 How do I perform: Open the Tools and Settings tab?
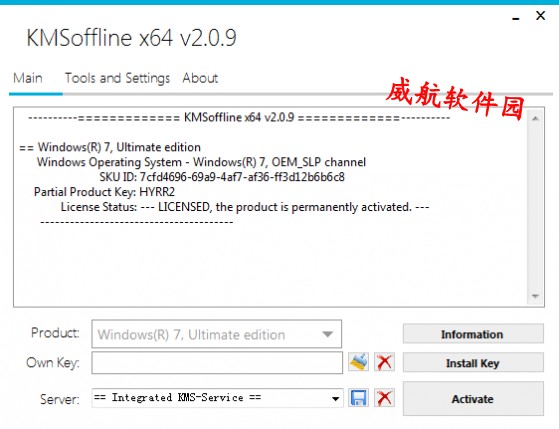[x=117, y=78]
